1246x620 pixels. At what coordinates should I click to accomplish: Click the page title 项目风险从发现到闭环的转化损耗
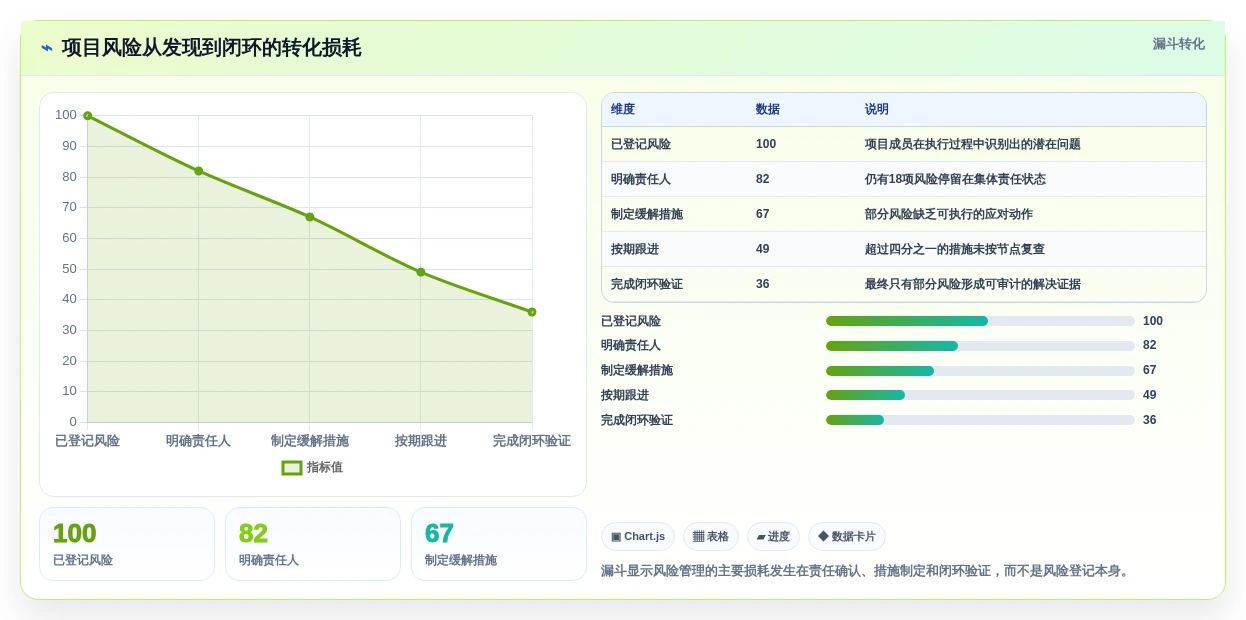coord(211,48)
